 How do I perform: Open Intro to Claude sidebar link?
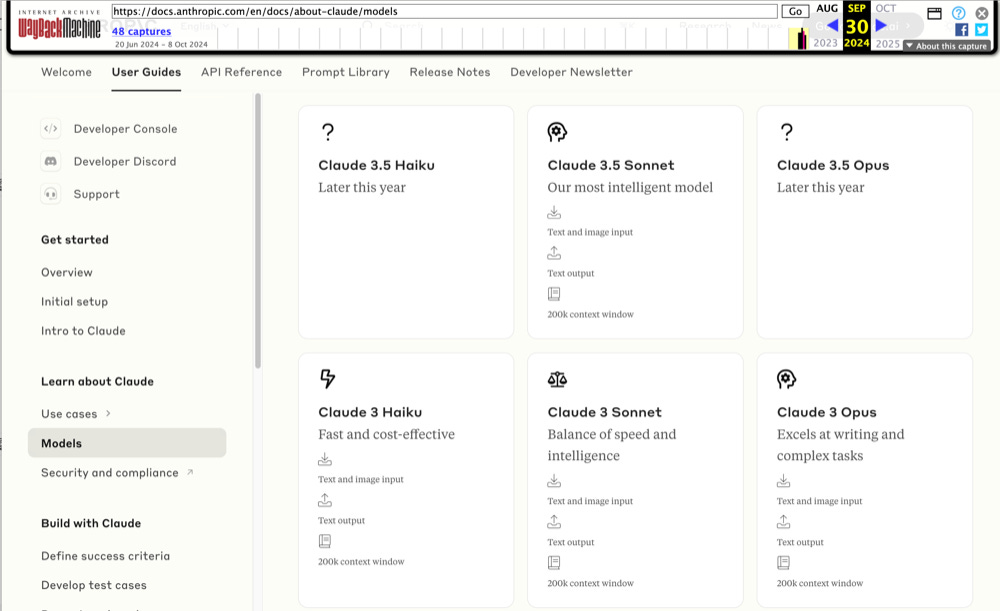tap(84, 331)
